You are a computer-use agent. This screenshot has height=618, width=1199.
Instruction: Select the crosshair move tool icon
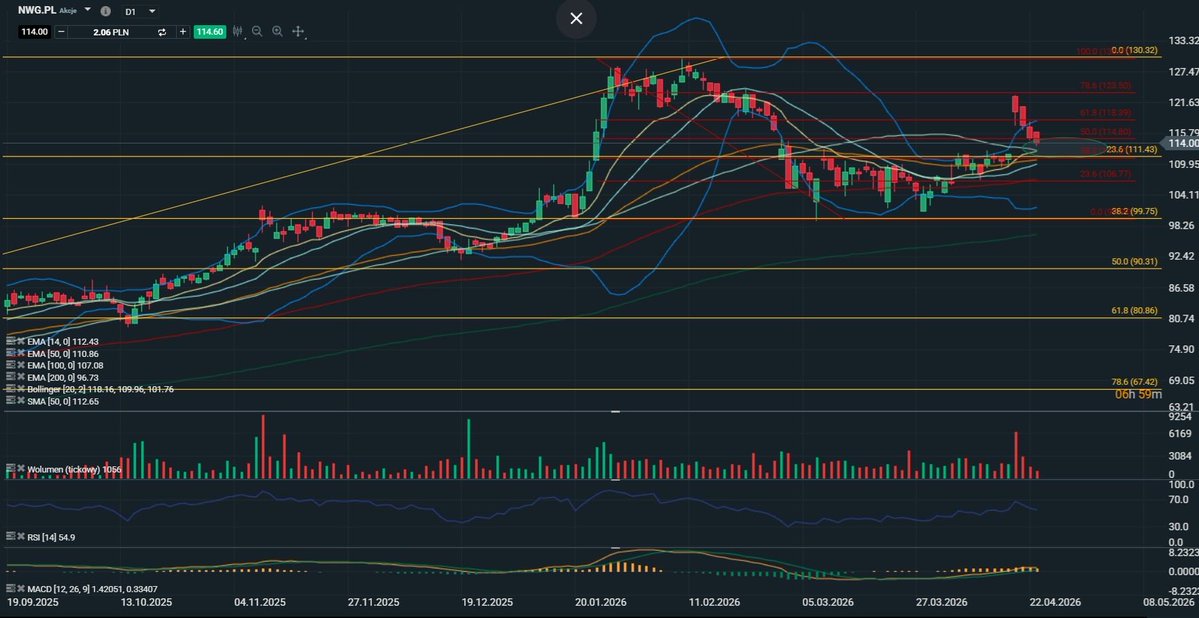click(298, 32)
